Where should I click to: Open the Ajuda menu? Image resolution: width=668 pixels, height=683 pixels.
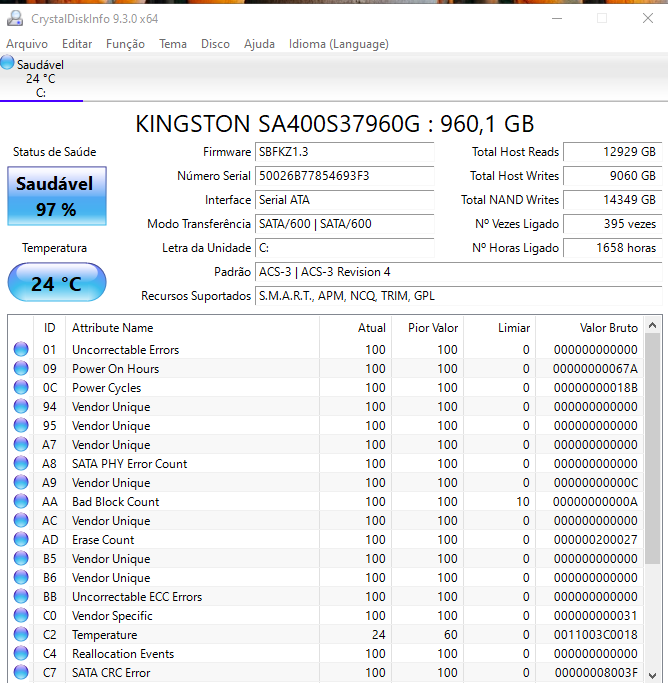[259, 44]
